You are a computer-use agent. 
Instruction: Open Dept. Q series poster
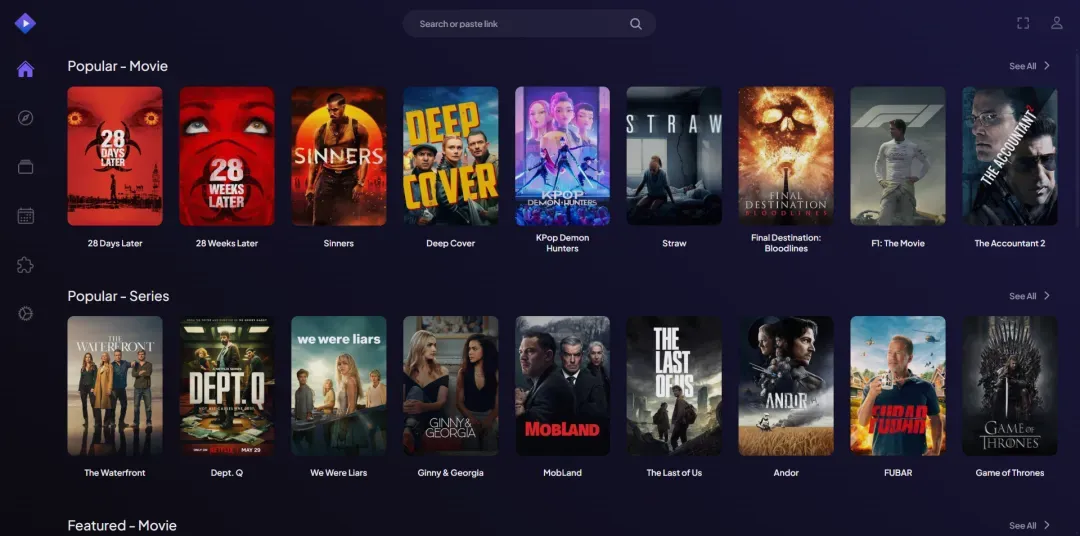pyautogui.click(x=227, y=386)
